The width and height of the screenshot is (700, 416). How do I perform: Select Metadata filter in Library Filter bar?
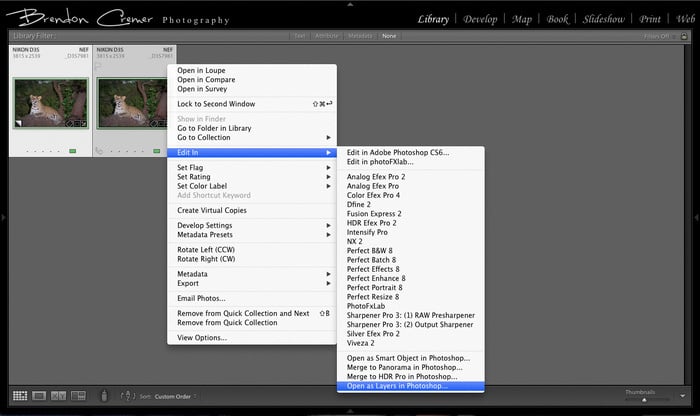pos(360,36)
